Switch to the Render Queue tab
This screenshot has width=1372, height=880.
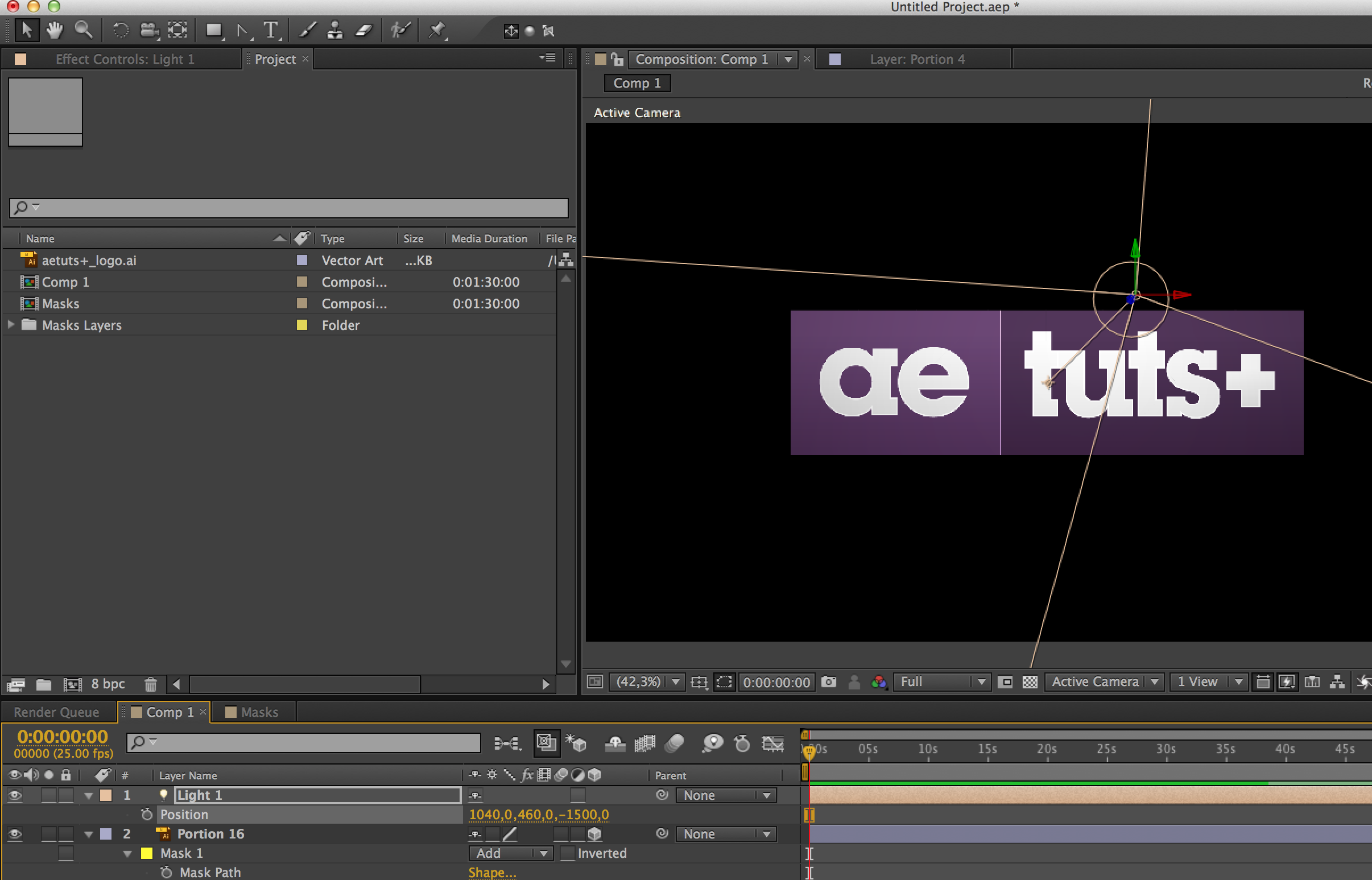[56, 712]
